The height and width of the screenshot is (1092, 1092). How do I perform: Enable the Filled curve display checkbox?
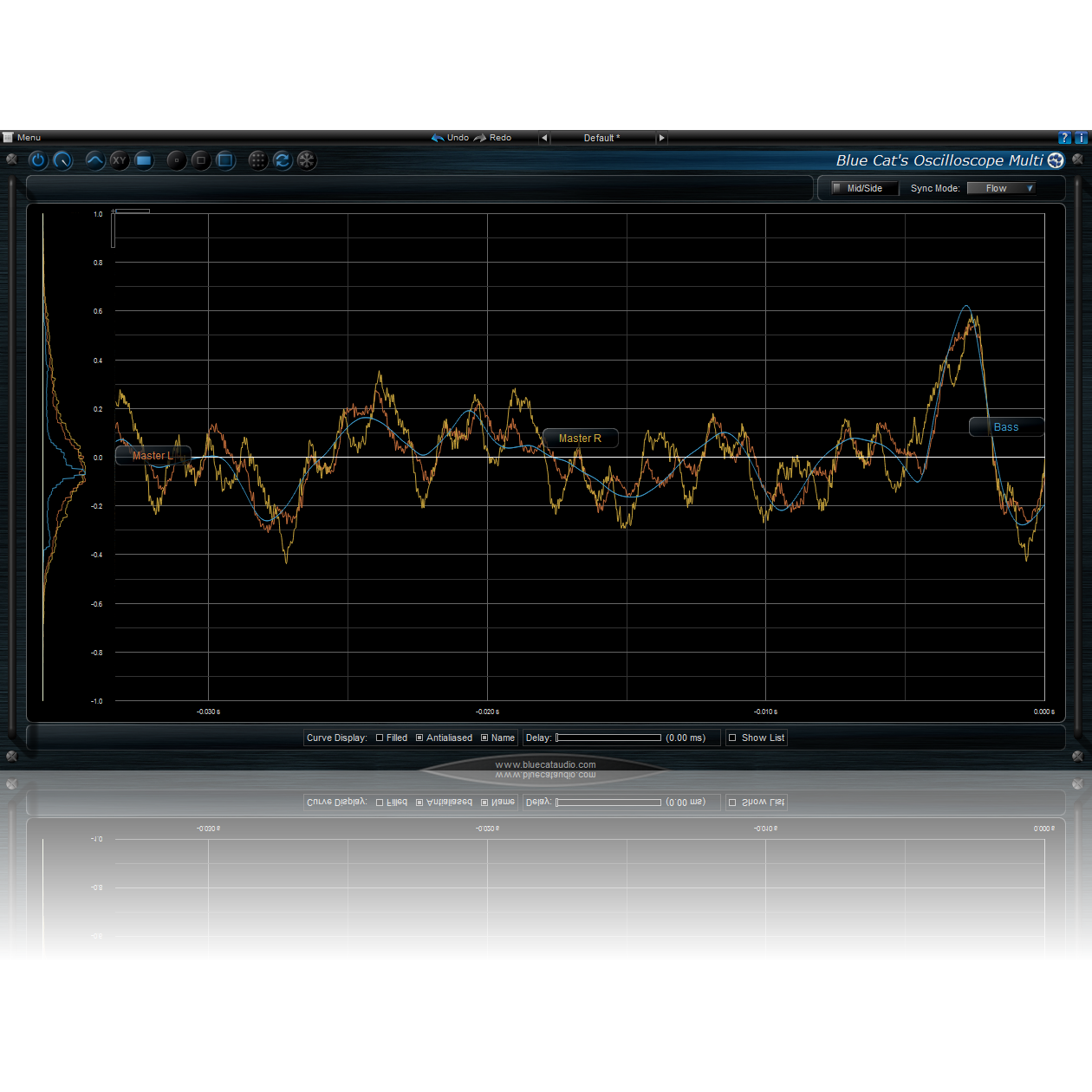coord(379,738)
